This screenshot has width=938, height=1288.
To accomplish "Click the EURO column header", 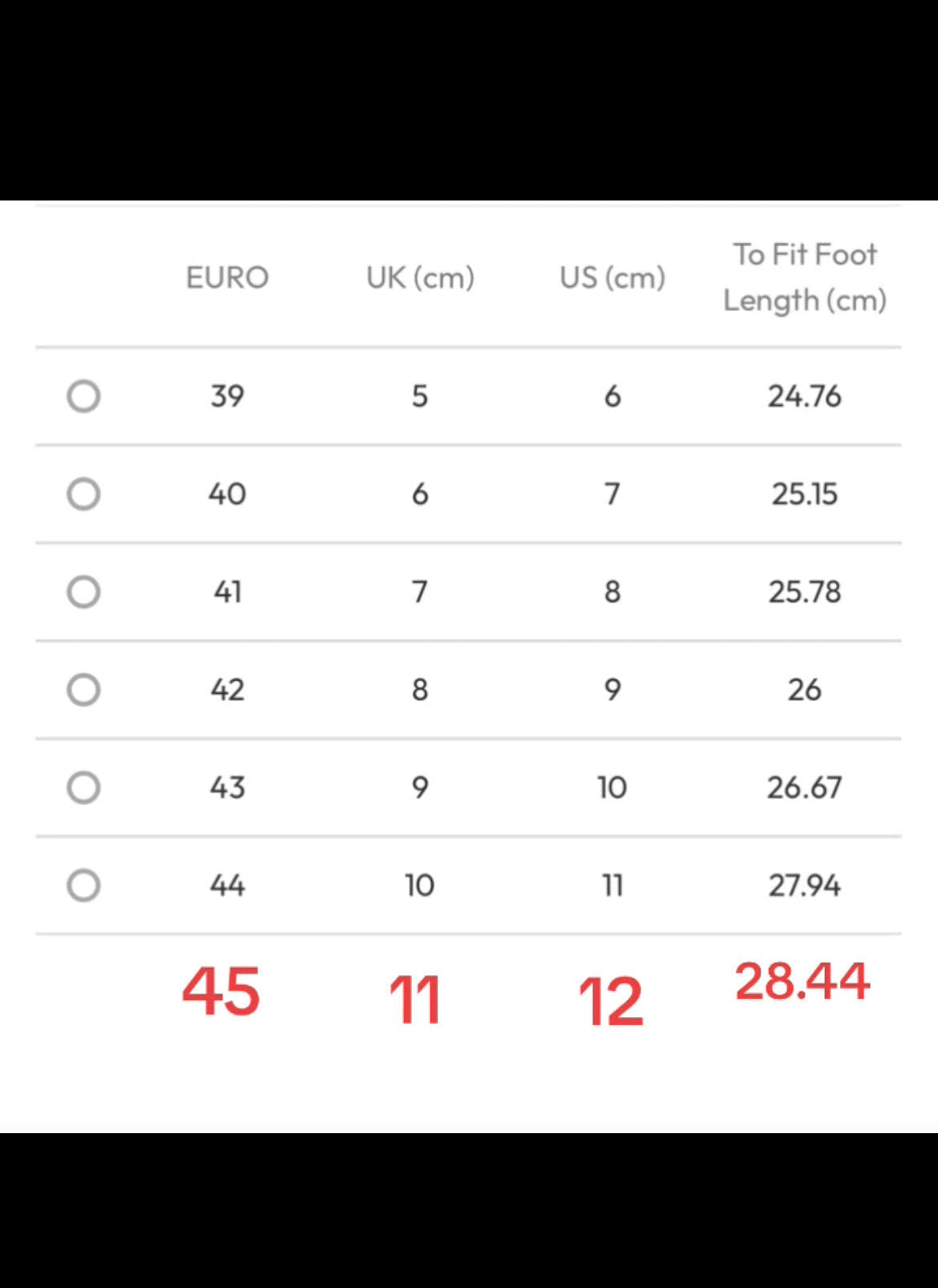I will pyautogui.click(x=228, y=277).
